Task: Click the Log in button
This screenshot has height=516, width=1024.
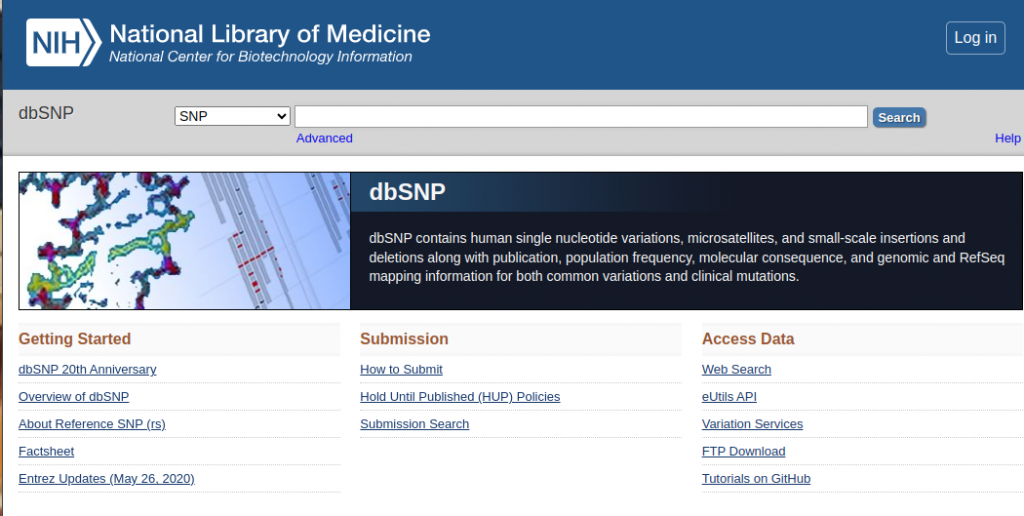Action: [x=975, y=38]
